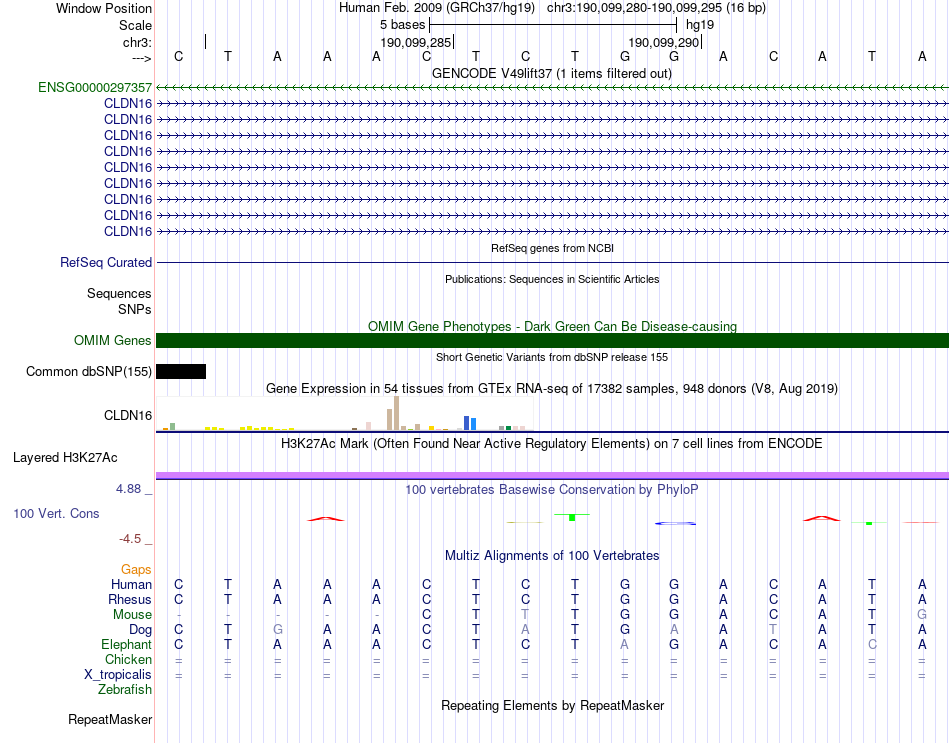Click the 190,099,285 ruler coordinate
Screen dimensions: 950x743
pos(416,42)
